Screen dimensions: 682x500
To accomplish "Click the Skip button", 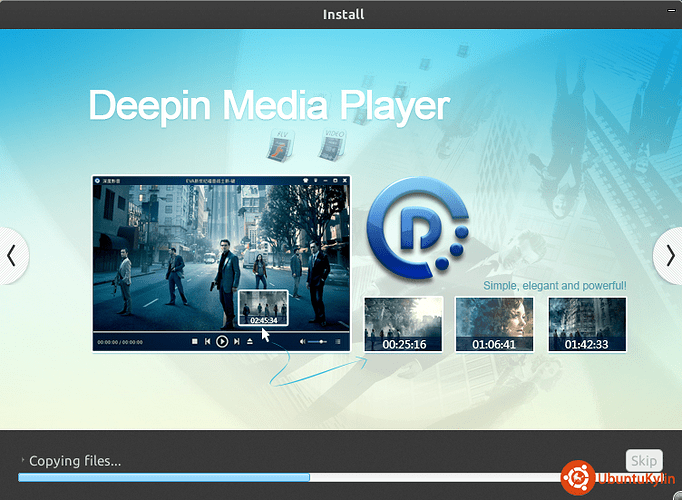I will (644, 460).
